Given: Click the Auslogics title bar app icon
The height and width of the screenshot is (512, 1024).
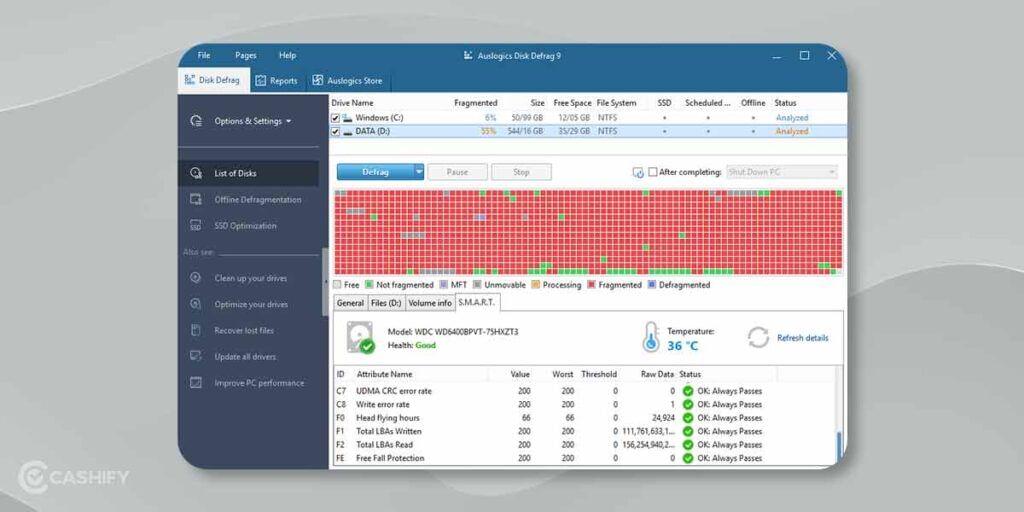Looking at the screenshot, I should coord(468,56).
